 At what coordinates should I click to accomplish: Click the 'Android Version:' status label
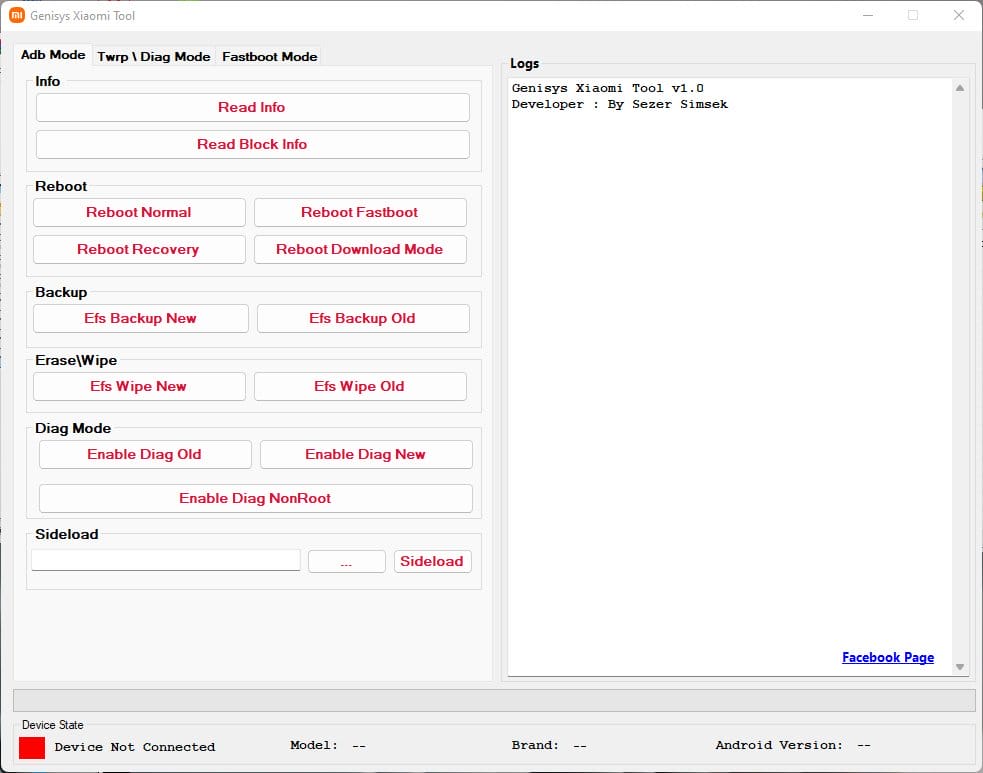779,745
